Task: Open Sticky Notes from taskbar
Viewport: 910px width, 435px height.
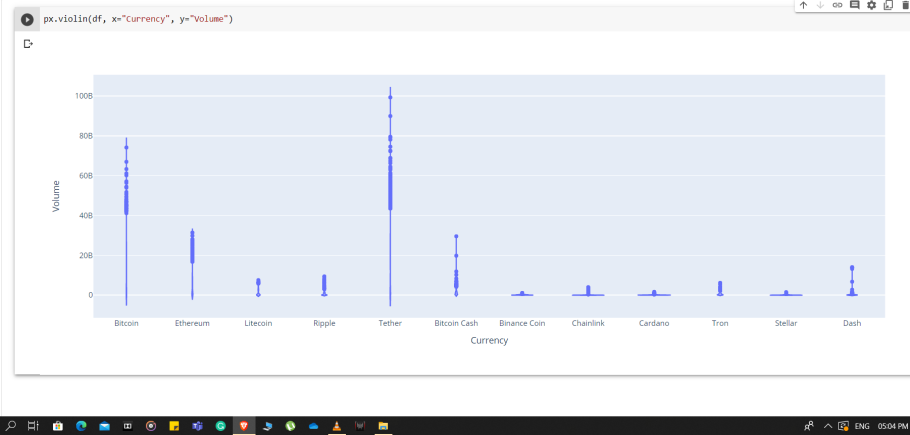Action: click(x=174, y=426)
